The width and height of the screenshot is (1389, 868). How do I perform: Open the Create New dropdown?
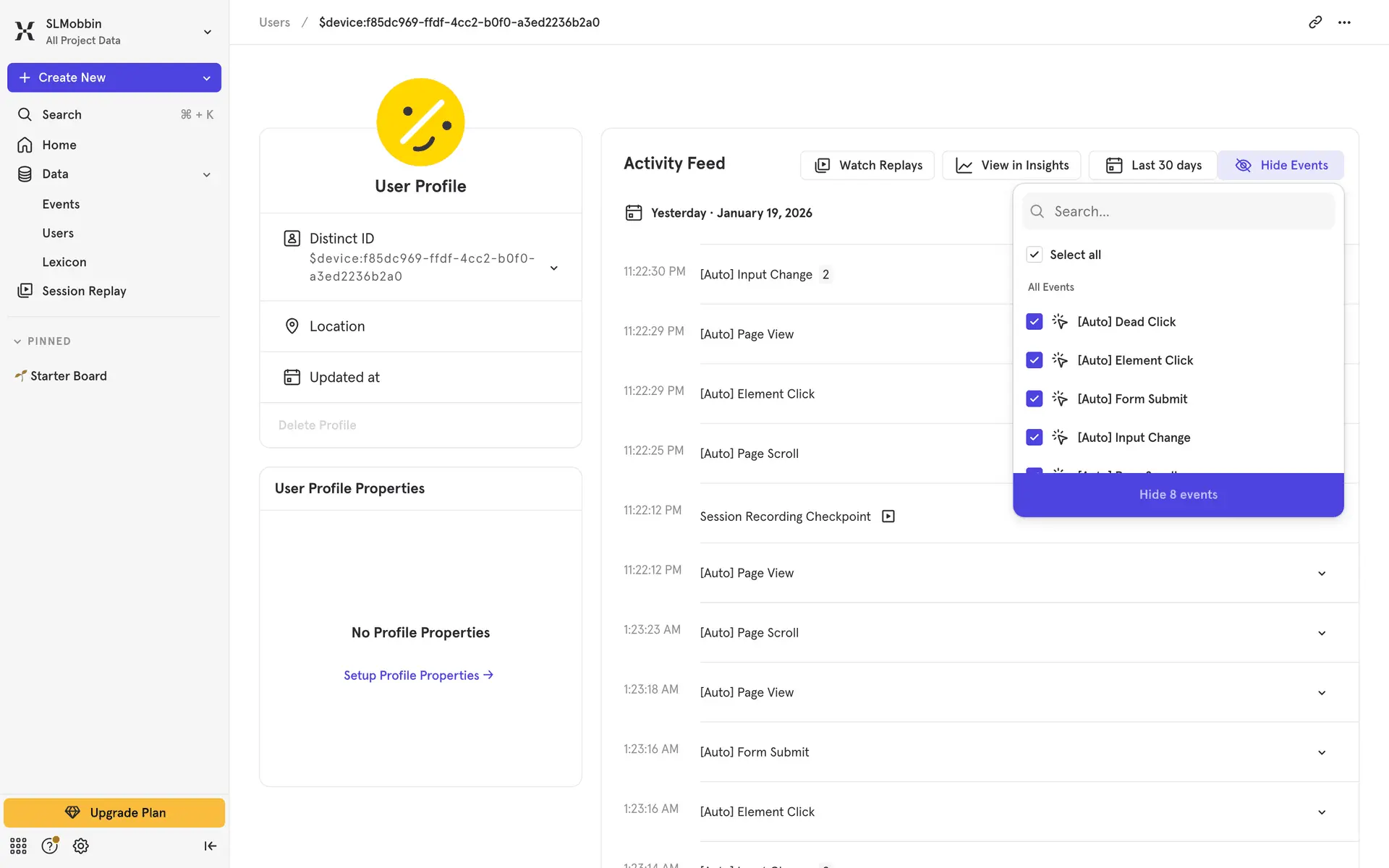[x=114, y=77]
